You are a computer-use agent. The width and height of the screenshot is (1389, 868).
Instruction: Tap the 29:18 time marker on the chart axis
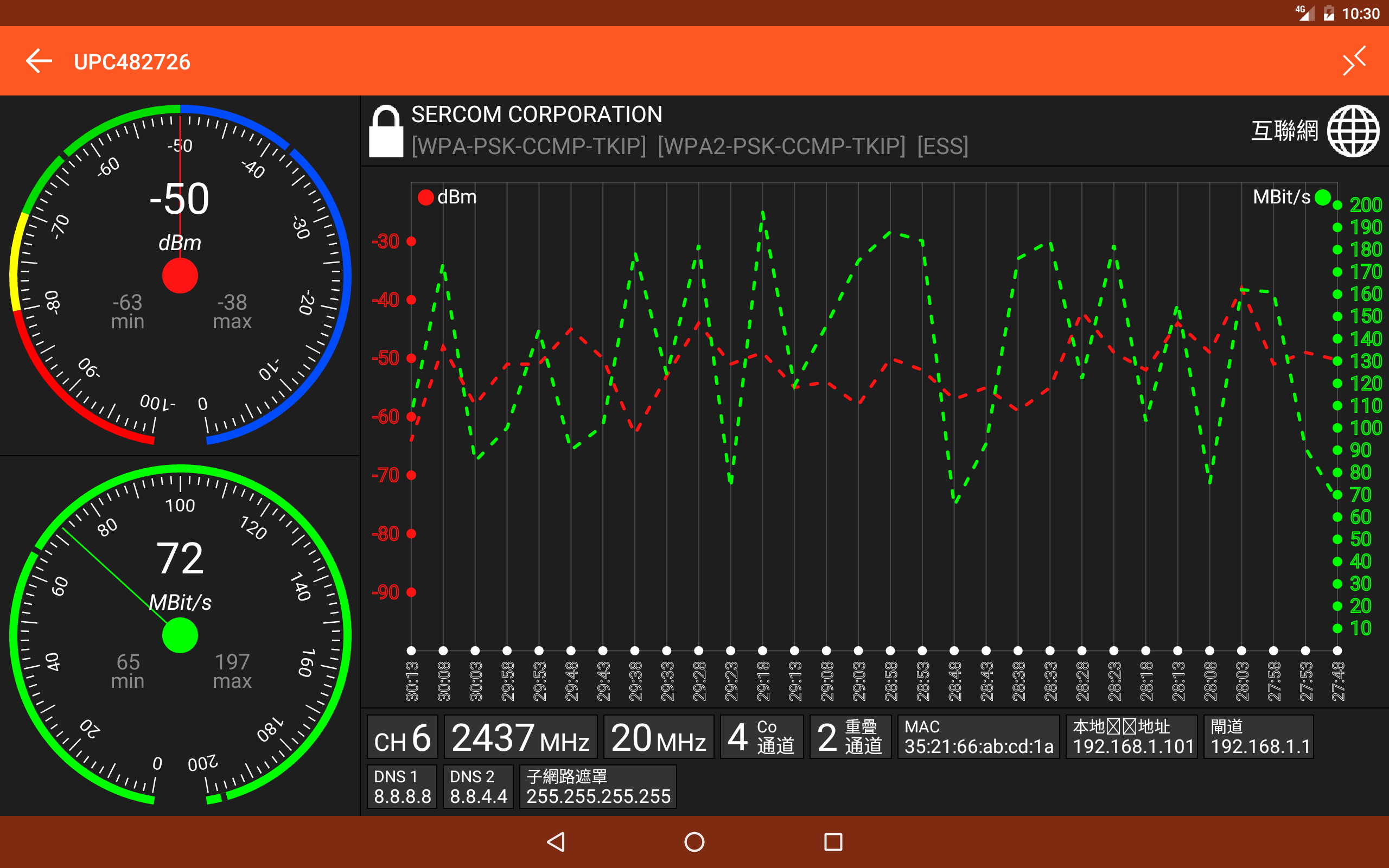(763, 681)
